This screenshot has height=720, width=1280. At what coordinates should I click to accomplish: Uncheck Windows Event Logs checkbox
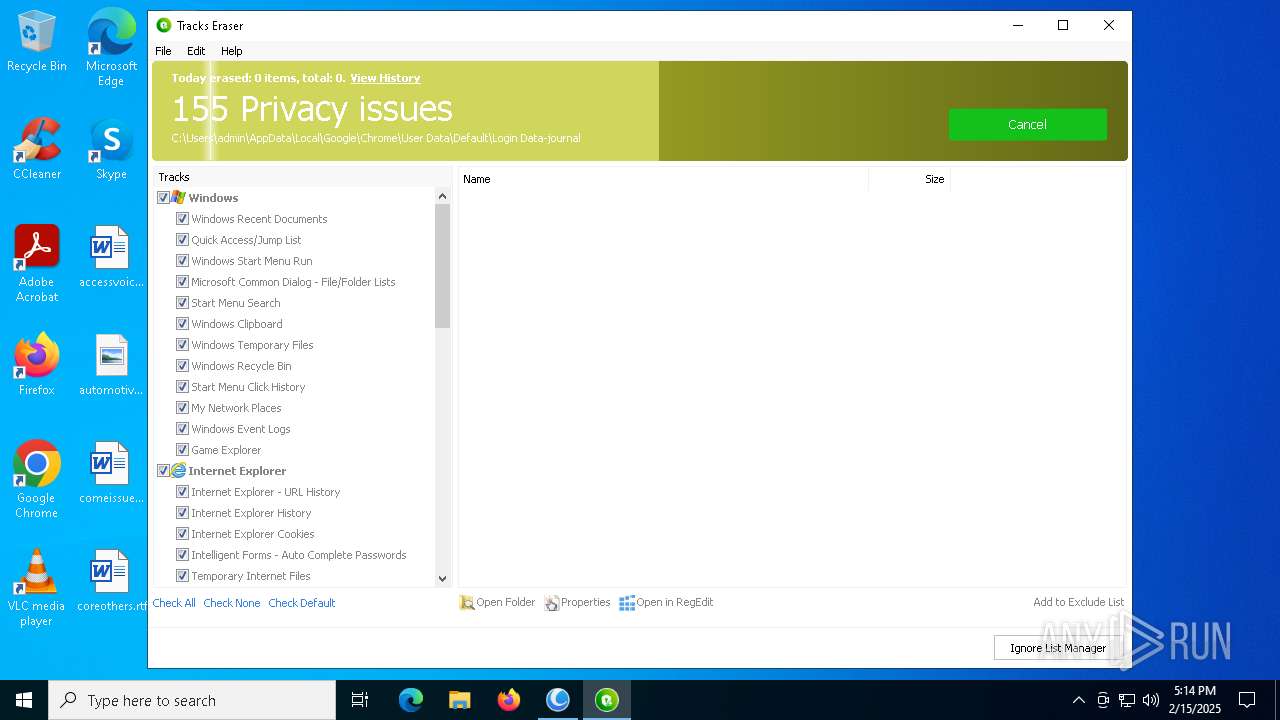[x=182, y=429]
